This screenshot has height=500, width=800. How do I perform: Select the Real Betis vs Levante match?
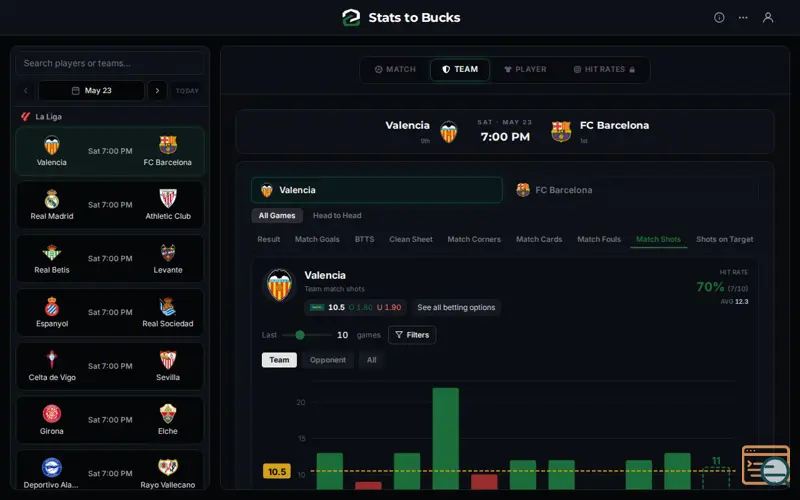tap(110, 259)
